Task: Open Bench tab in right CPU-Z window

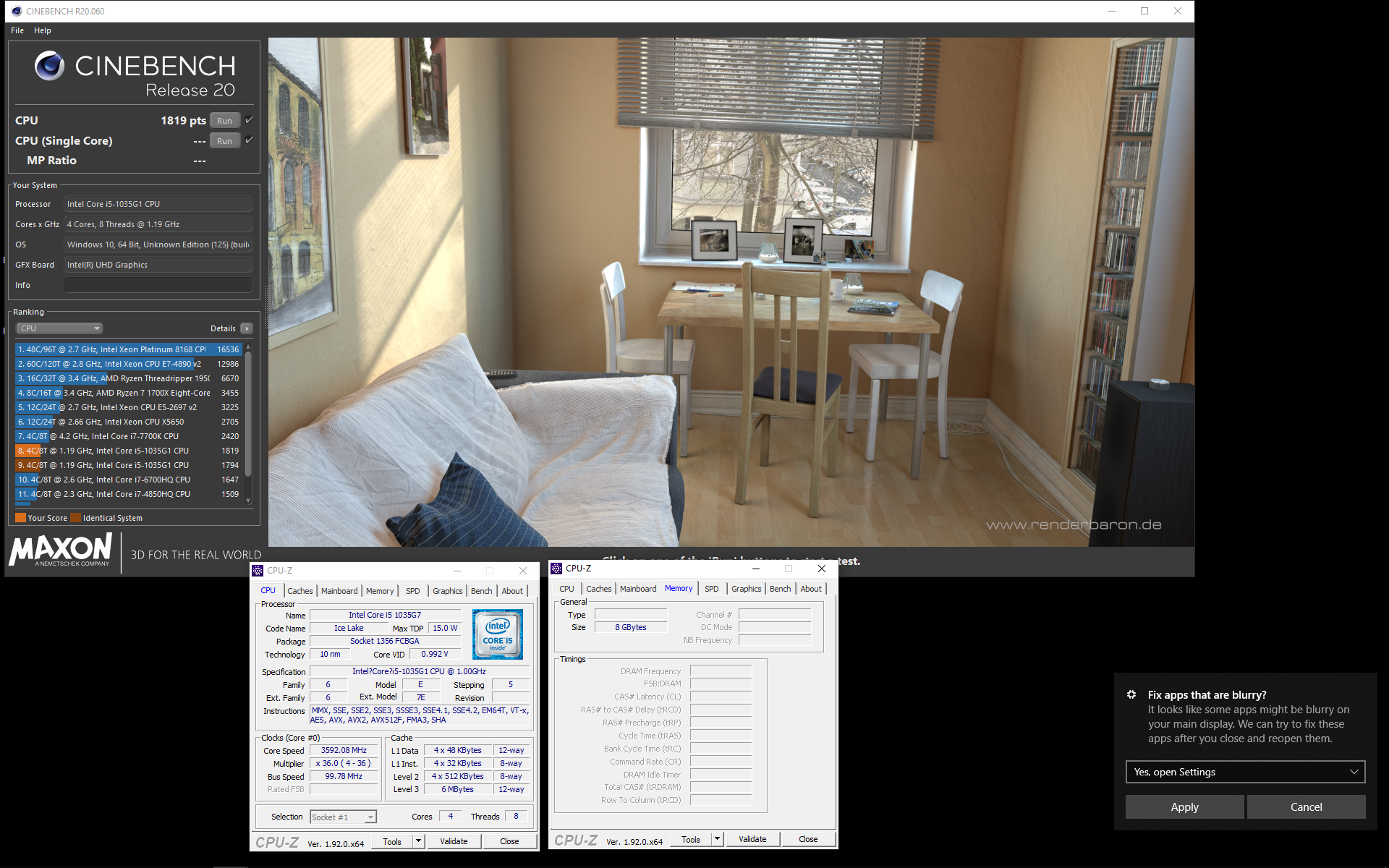Action: click(781, 589)
